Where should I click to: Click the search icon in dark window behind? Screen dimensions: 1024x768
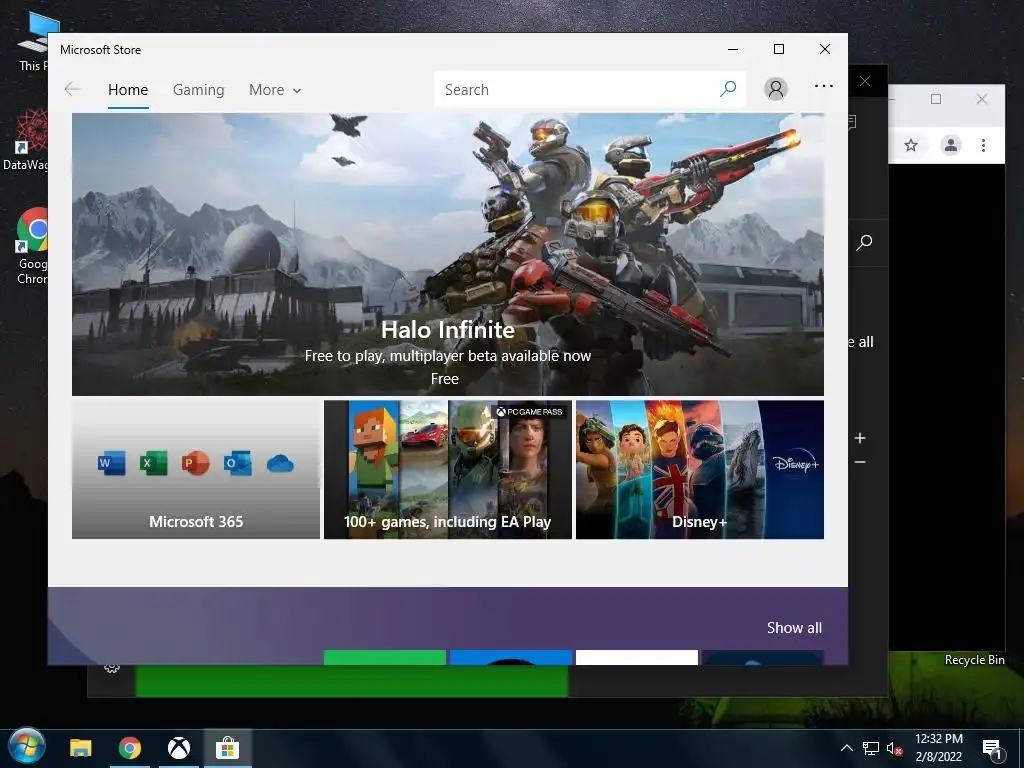click(864, 242)
